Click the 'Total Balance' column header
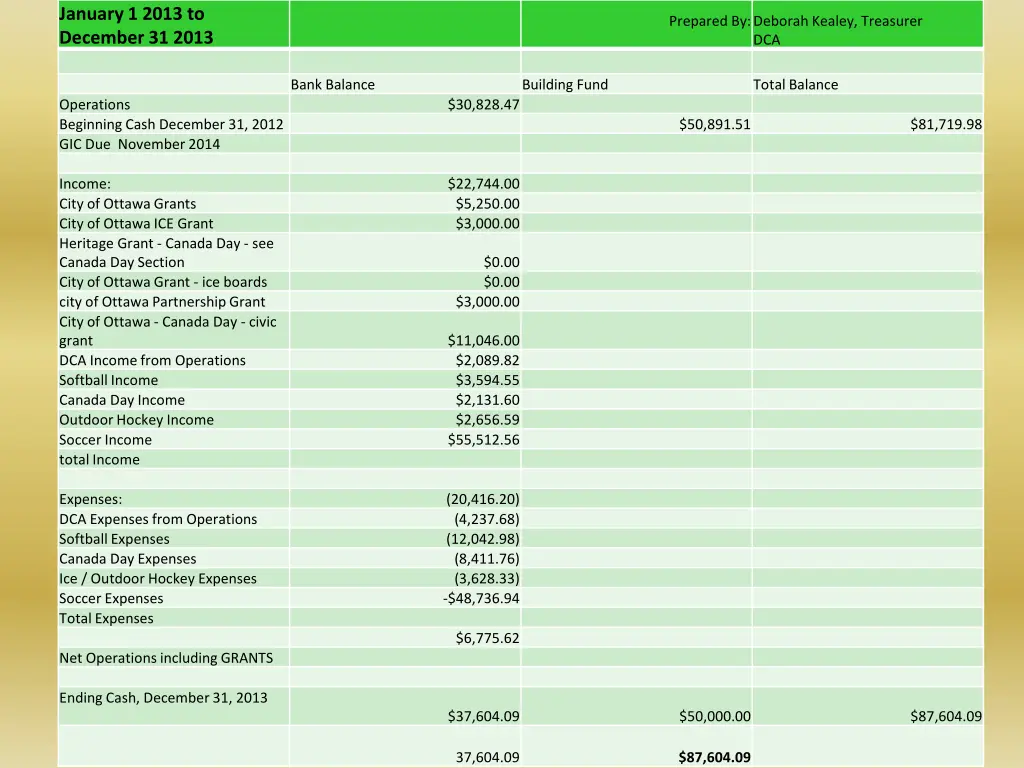This screenshot has height=768, width=1024. (795, 84)
